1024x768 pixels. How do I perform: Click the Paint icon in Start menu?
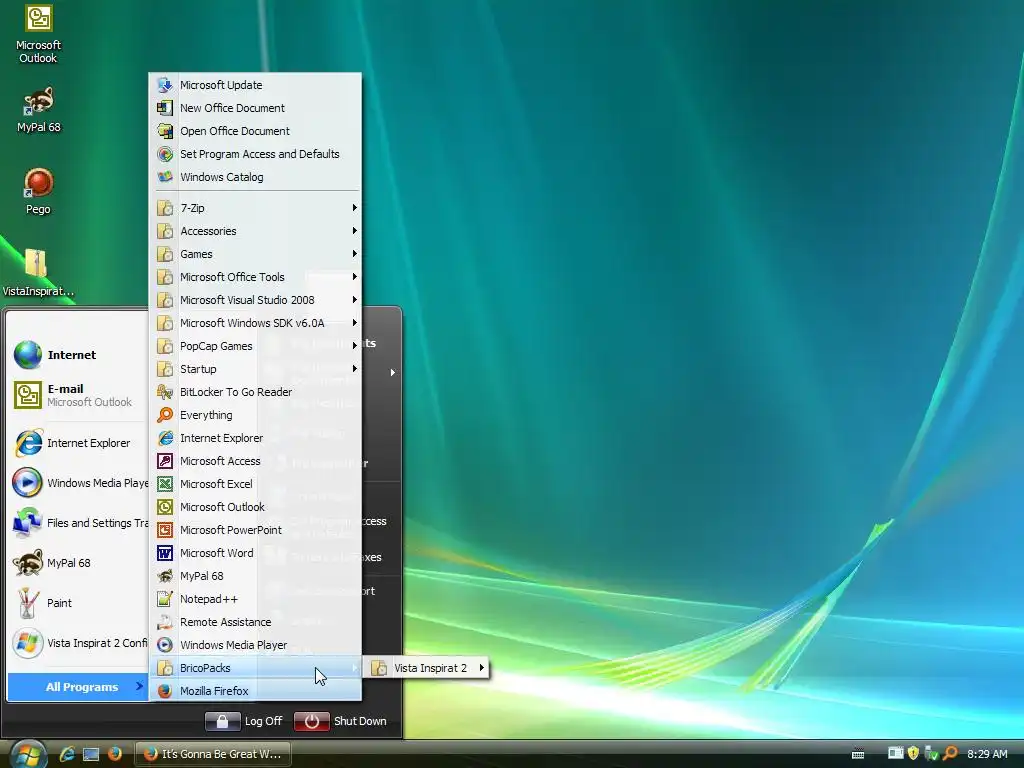tap(27, 603)
